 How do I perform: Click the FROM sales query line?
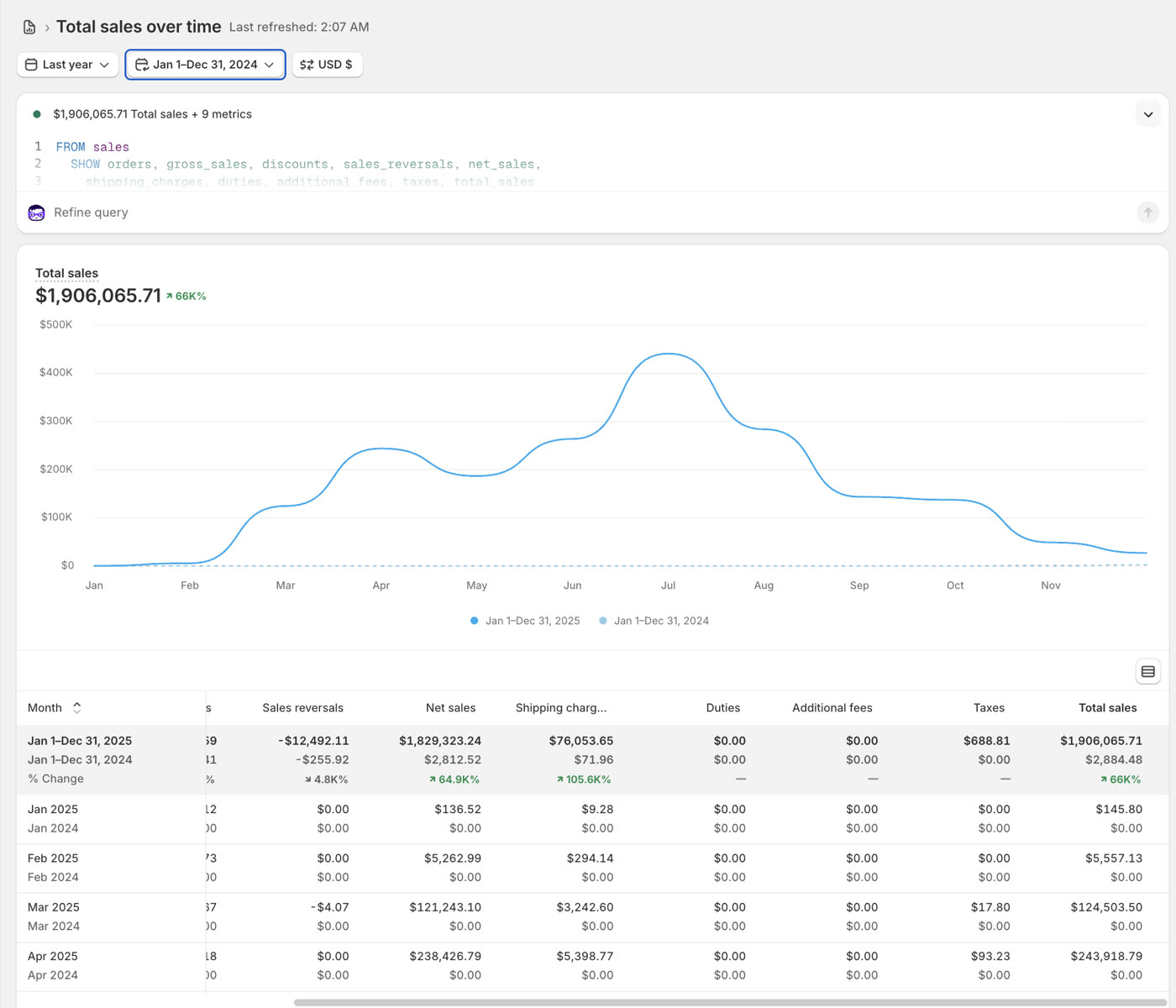(92, 147)
